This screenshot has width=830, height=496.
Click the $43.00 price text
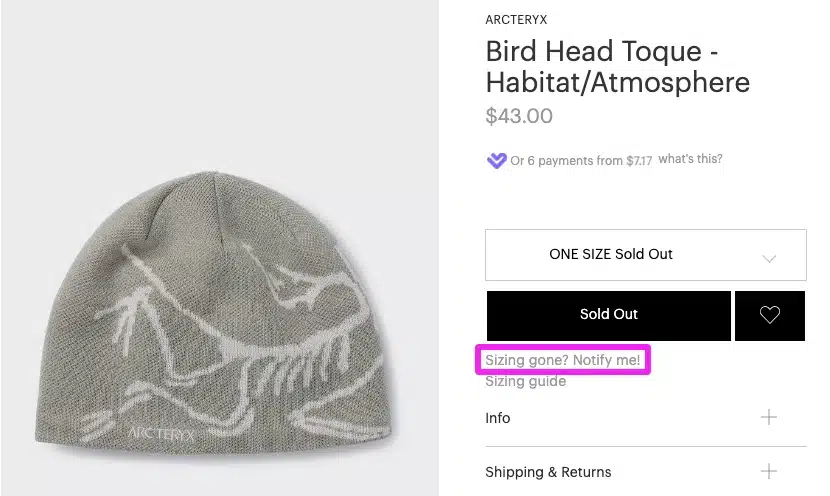(x=519, y=116)
